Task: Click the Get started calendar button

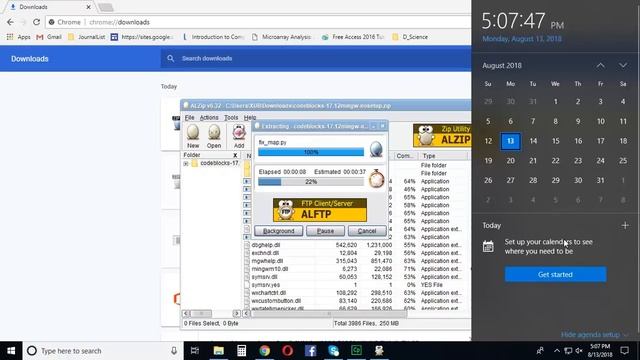Action: [x=555, y=274]
